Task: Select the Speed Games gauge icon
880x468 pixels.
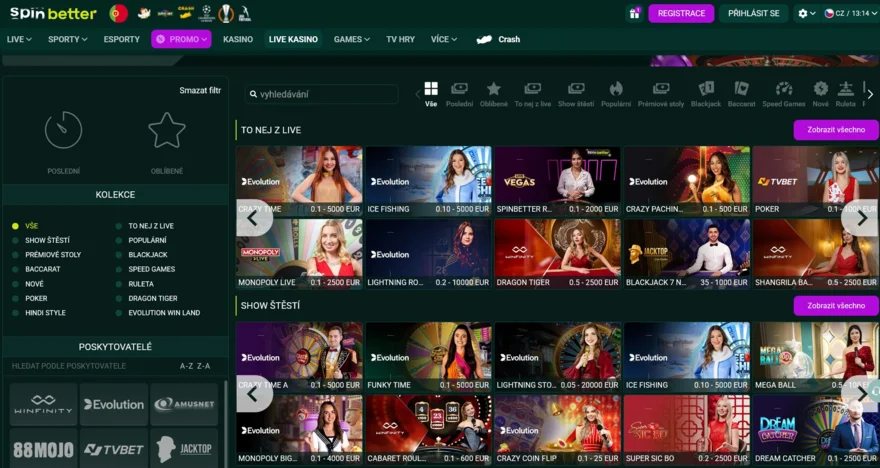Action: (784, 94)
